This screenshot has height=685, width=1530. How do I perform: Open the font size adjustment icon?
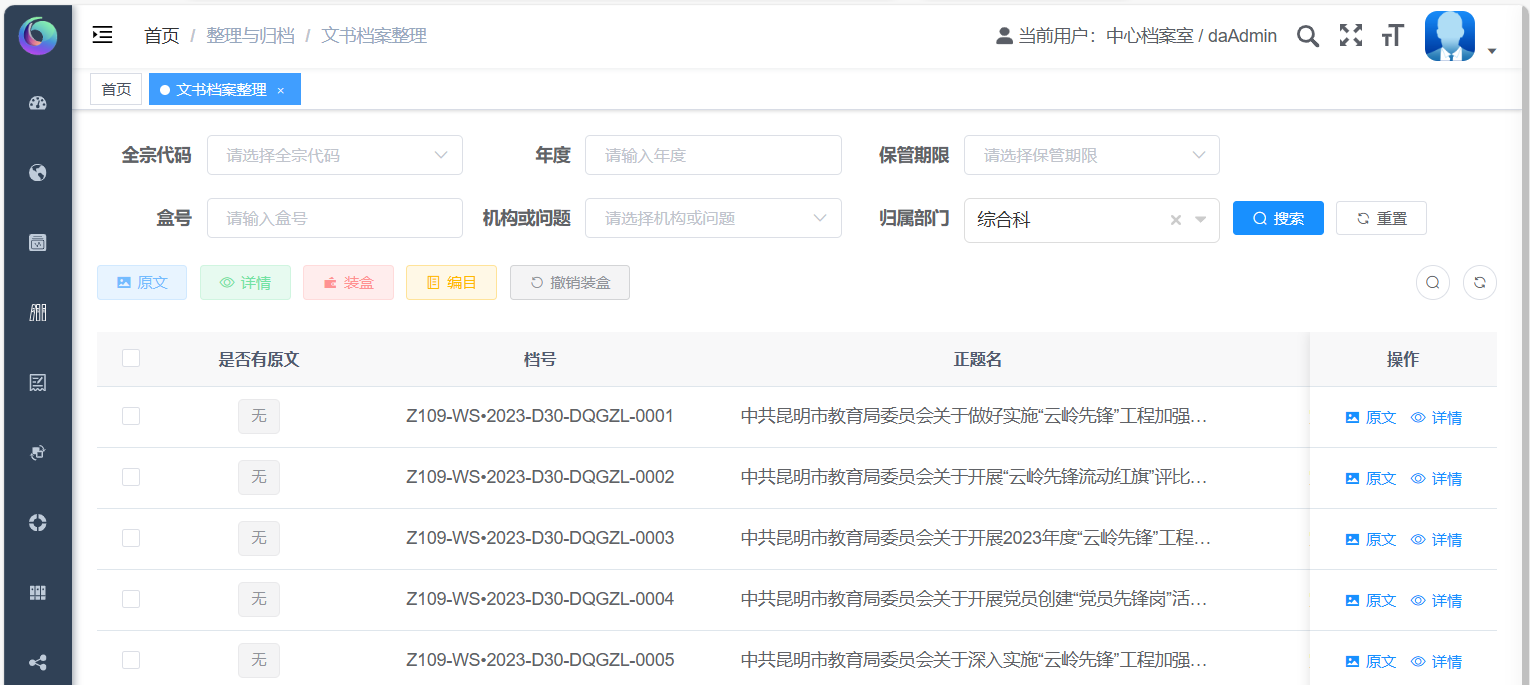(1392, 36)
